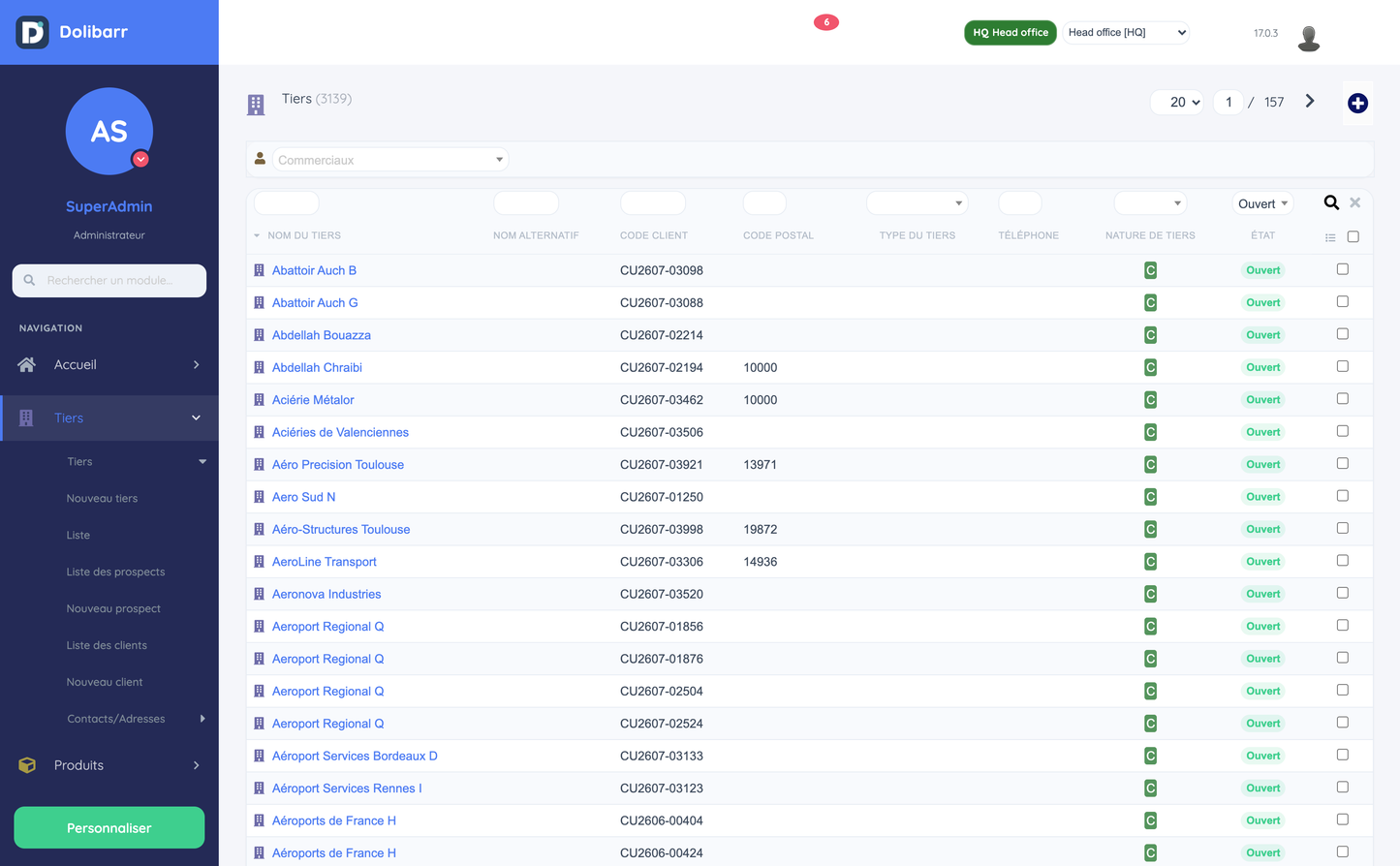The image size is (1400, 866).
Task: Click the Tiers building icon in sidebar navigation
Action: [26, 418]
